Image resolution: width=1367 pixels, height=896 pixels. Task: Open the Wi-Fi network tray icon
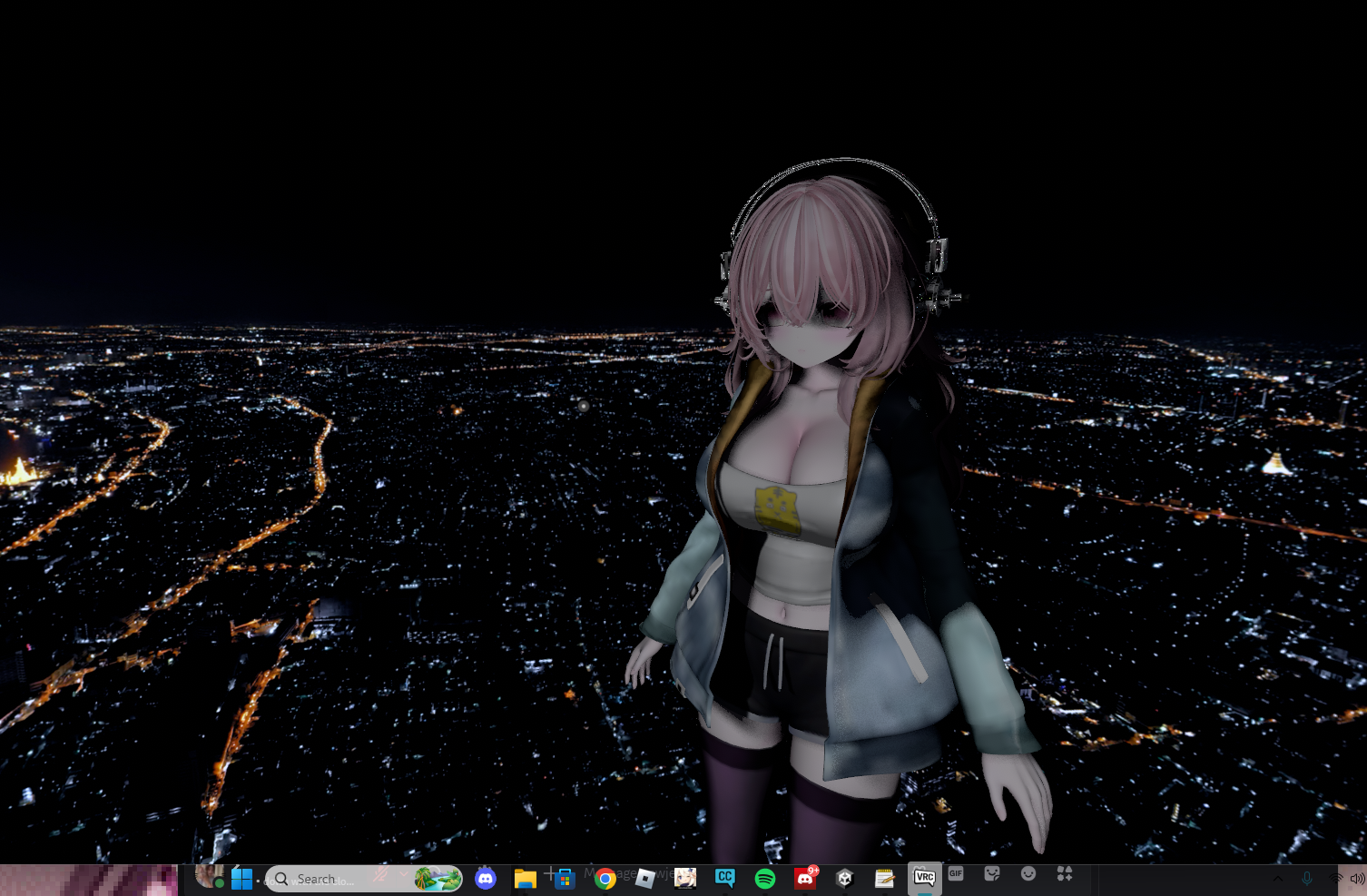click(x=1335, y=879)
